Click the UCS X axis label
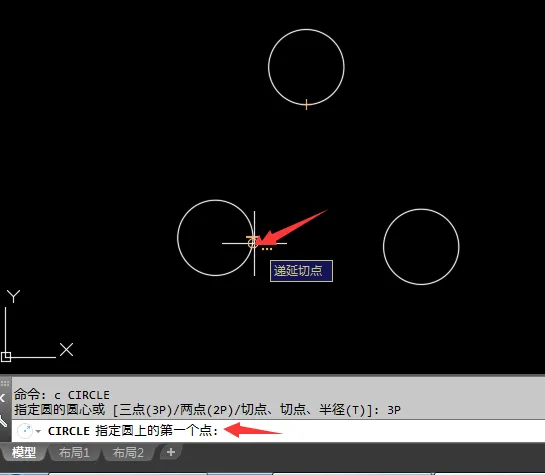 [66, 350]
